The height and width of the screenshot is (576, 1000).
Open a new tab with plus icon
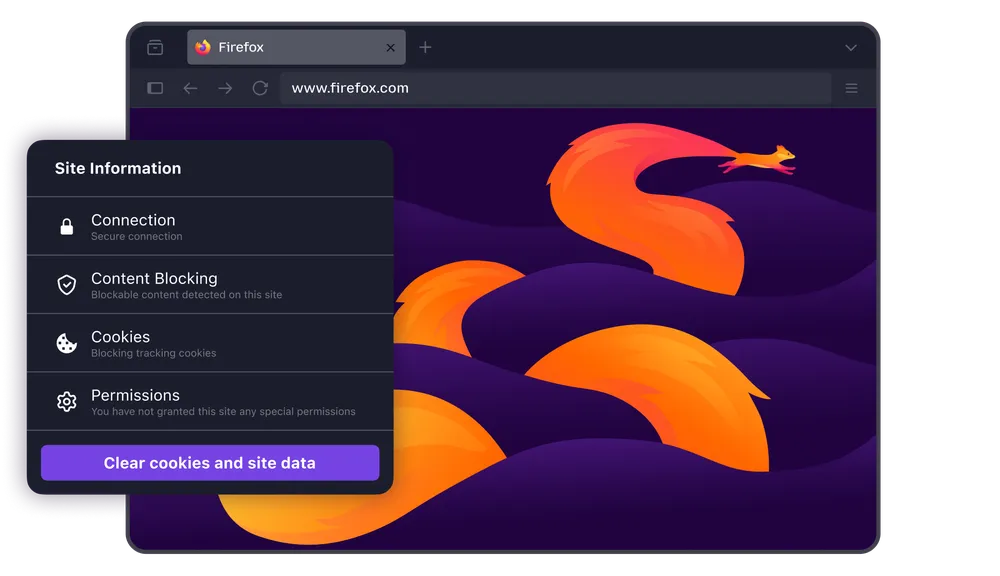[x=425, y=47]
